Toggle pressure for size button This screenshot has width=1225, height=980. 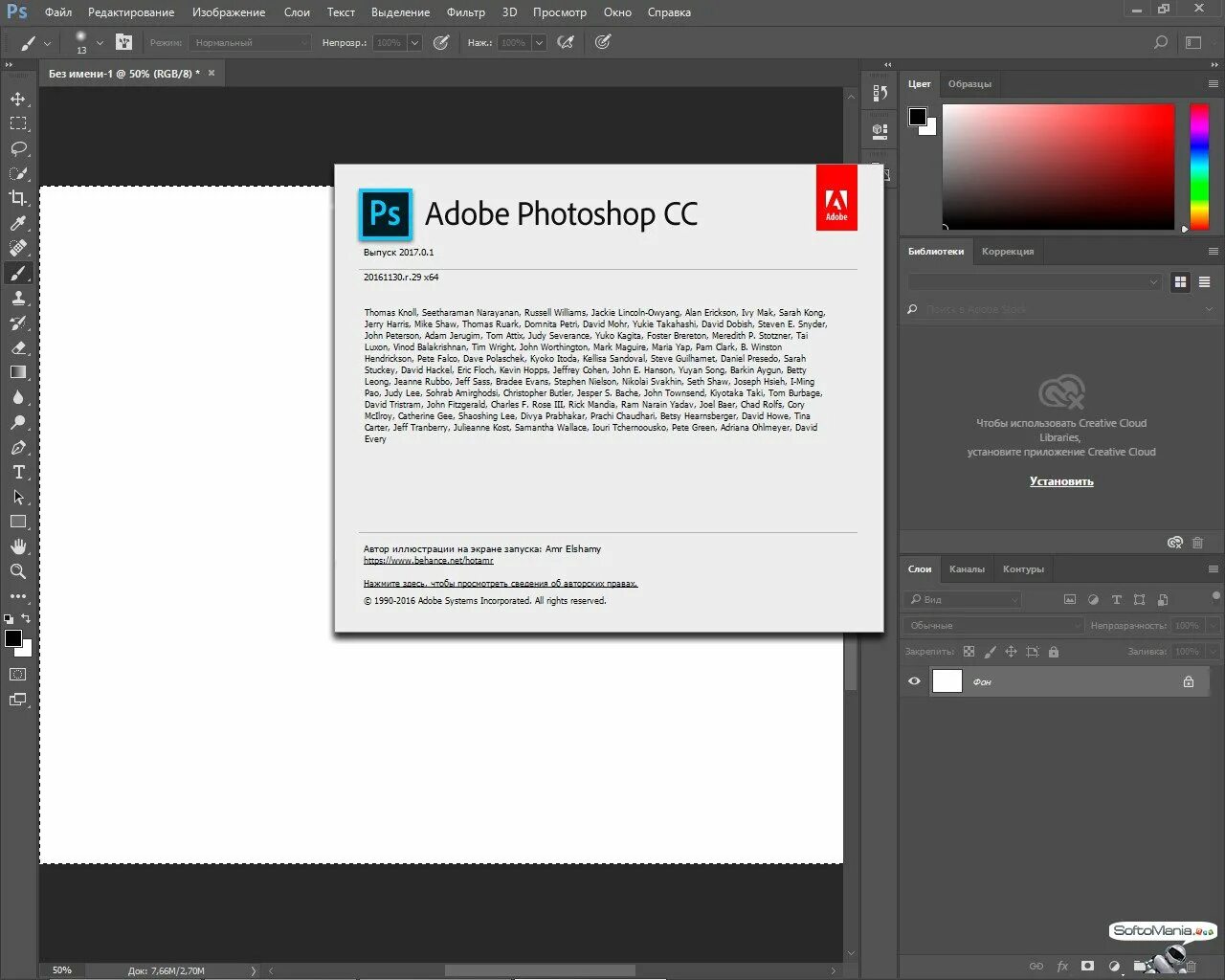[x=603, y=42]
